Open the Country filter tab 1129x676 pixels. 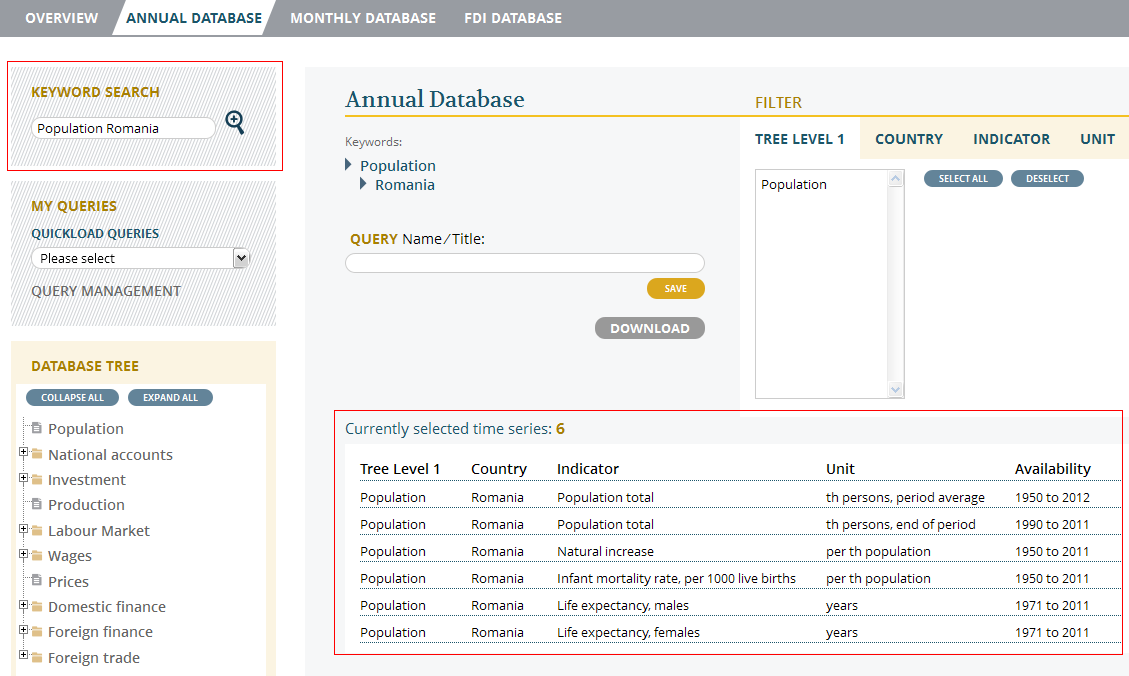(x=908, y=139)
